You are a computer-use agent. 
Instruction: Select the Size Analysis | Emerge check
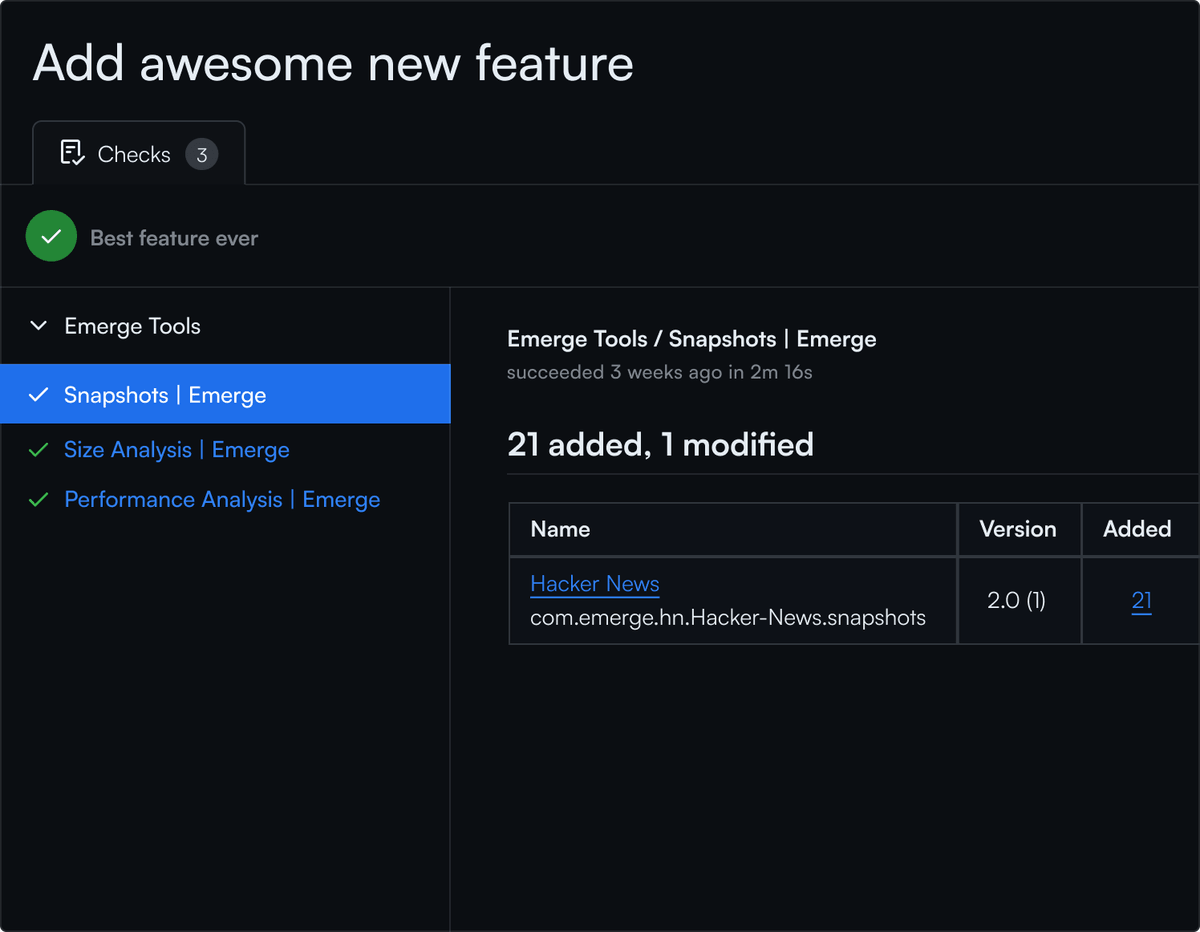pos(176,450)
